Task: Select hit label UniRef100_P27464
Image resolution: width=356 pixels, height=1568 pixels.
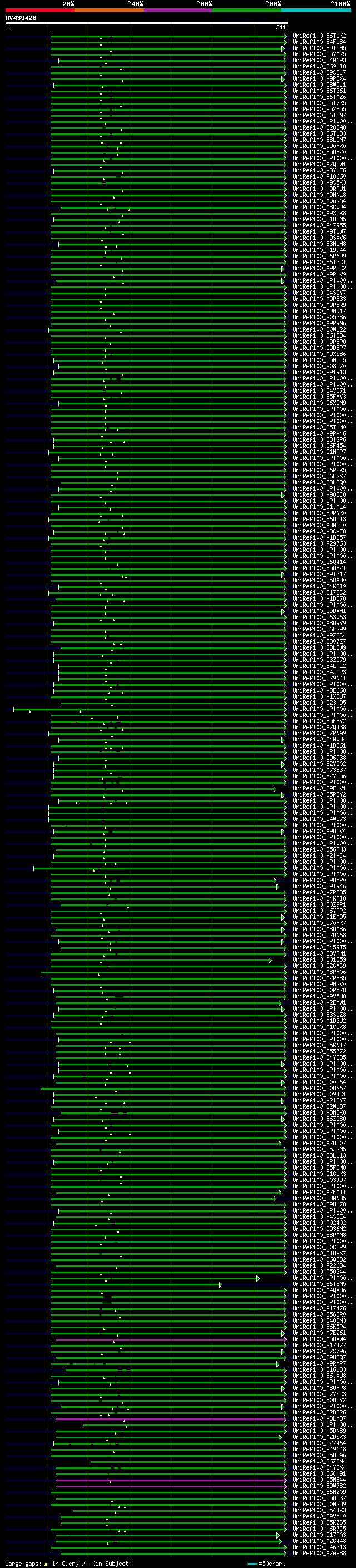Action: [319, 1443]
